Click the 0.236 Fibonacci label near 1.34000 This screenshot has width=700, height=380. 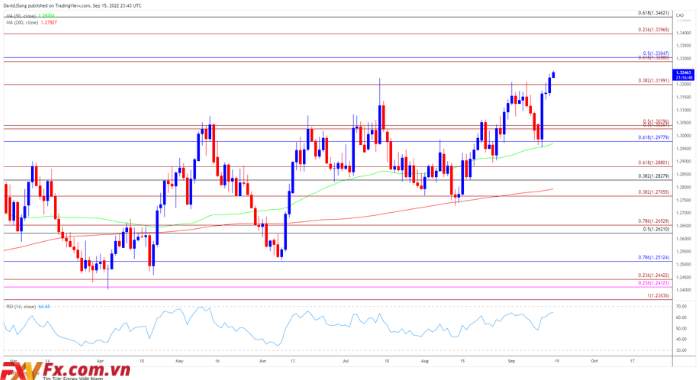pyautogui.click(x=654, y=29)
